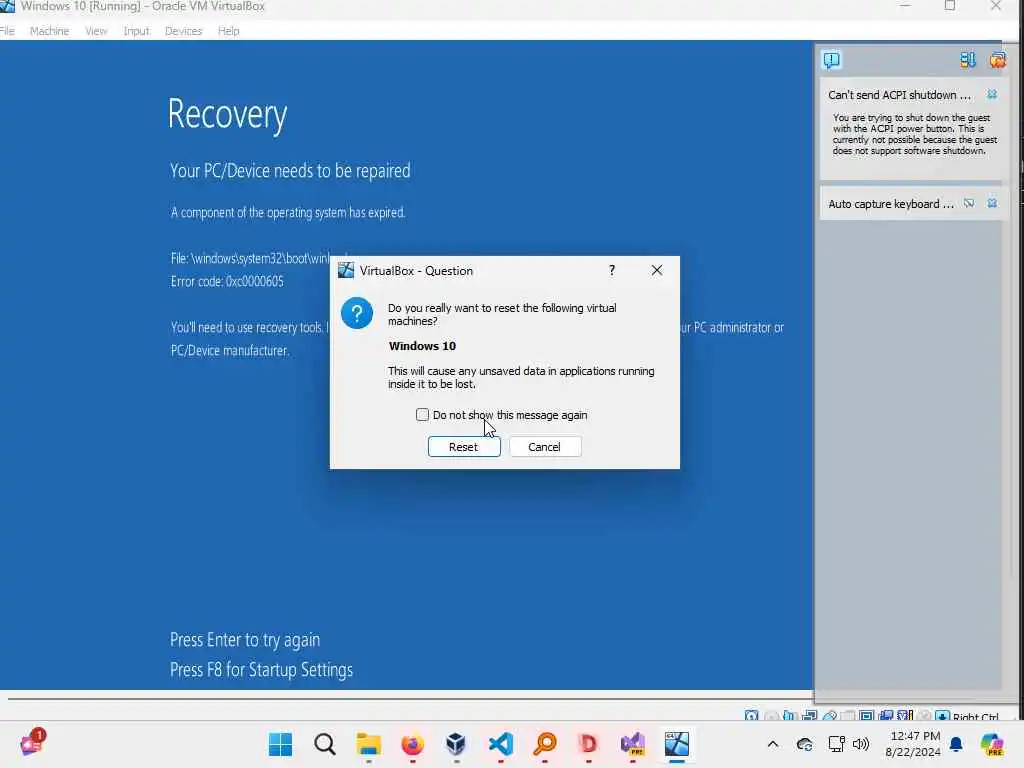Screen dimensions: 1024x768
Task: Switch to Visual Studio Code in taskbar
Action: pos(501,744)
